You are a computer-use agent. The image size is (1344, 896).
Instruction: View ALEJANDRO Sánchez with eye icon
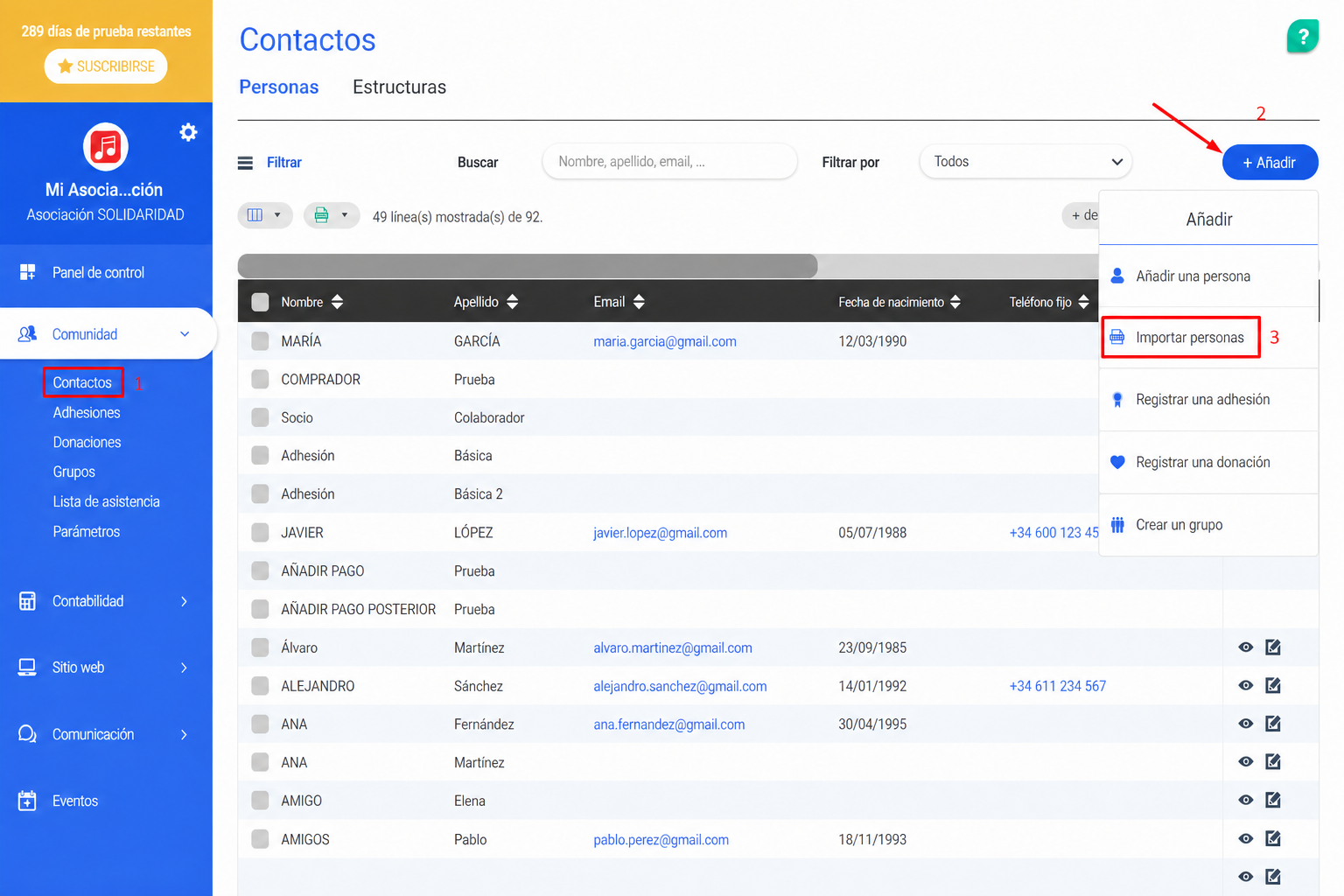coord(1246,686)
